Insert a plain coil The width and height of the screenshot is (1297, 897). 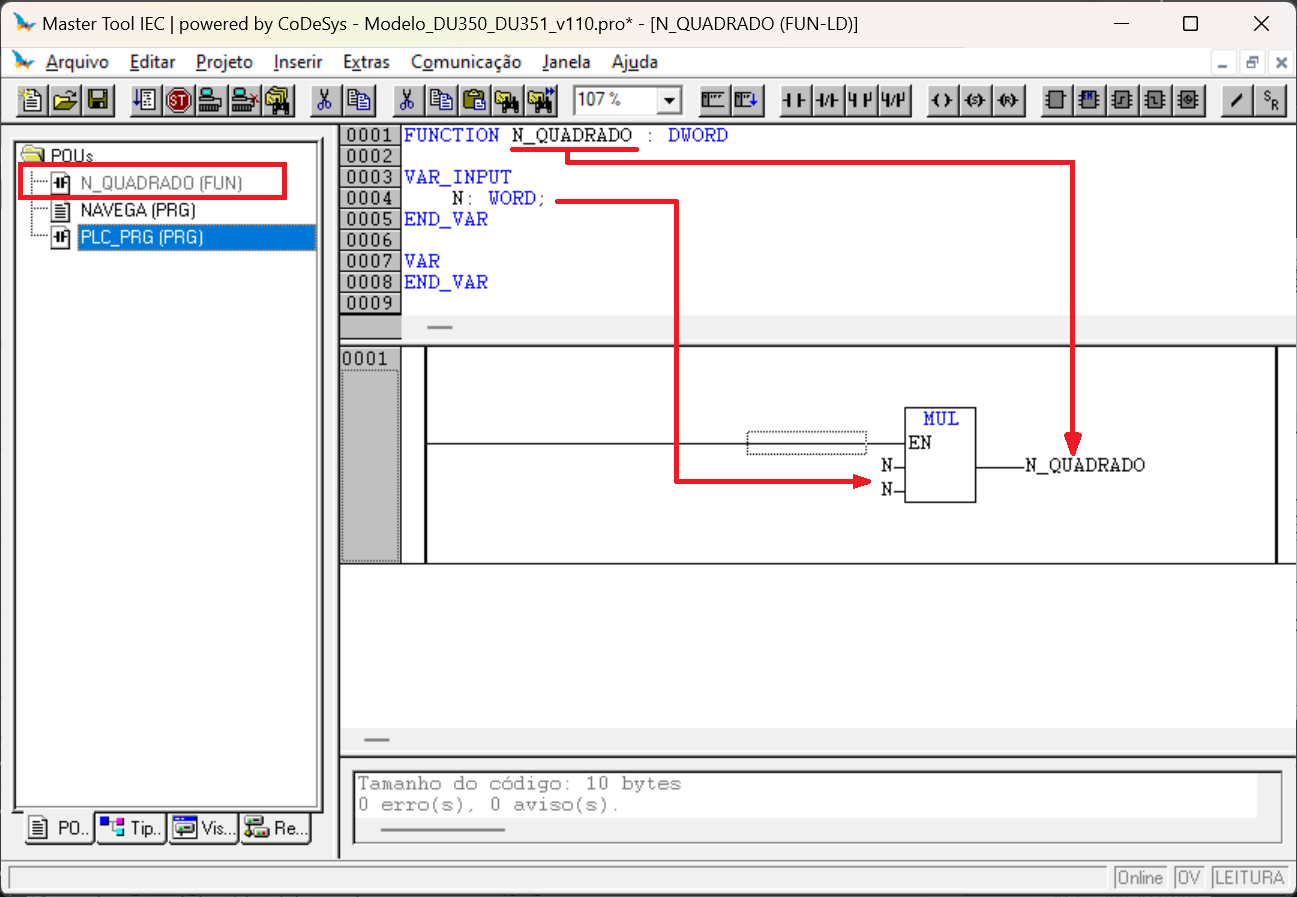click(x=942, y=100)
